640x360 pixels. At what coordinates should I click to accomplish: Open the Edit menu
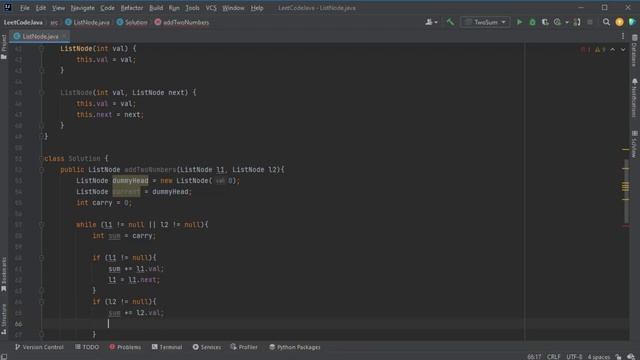[x=40, y=8]
